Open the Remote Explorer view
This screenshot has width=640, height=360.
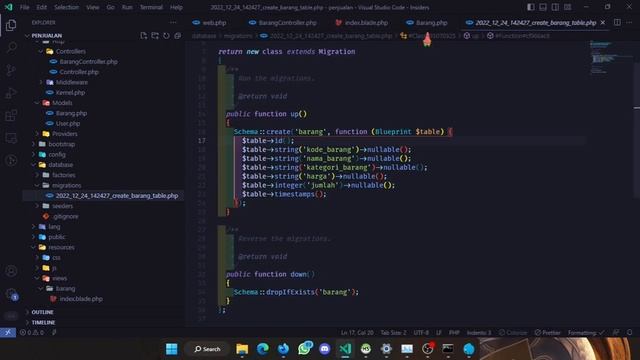pyautogui.click(x=11, y=138)
